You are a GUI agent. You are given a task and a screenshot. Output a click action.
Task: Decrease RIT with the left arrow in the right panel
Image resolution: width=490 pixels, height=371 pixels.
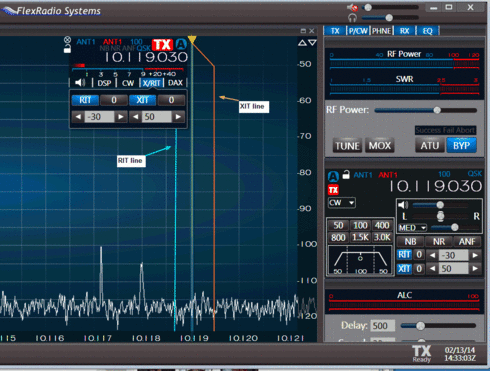point(433,255)
